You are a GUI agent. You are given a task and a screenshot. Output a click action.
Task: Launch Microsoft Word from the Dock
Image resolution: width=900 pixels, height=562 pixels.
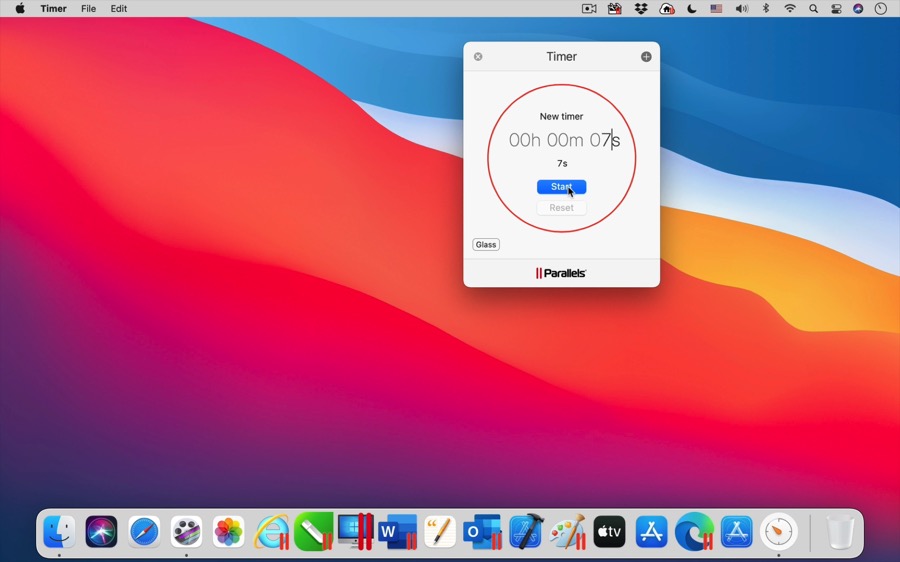click(x=397, y=532)
